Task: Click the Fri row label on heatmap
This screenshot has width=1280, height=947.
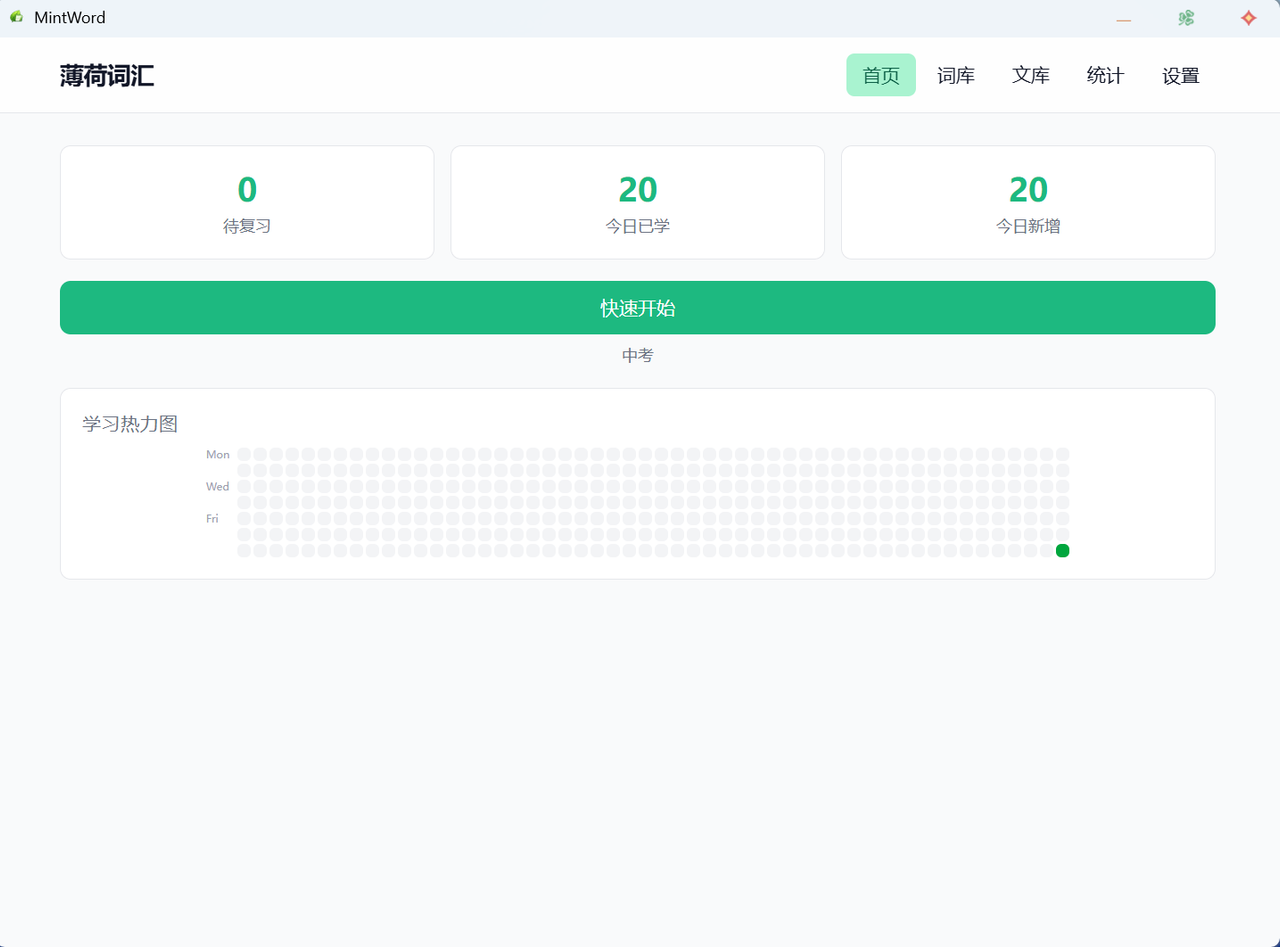Action: pyautogui.click(x=212, y=519)
